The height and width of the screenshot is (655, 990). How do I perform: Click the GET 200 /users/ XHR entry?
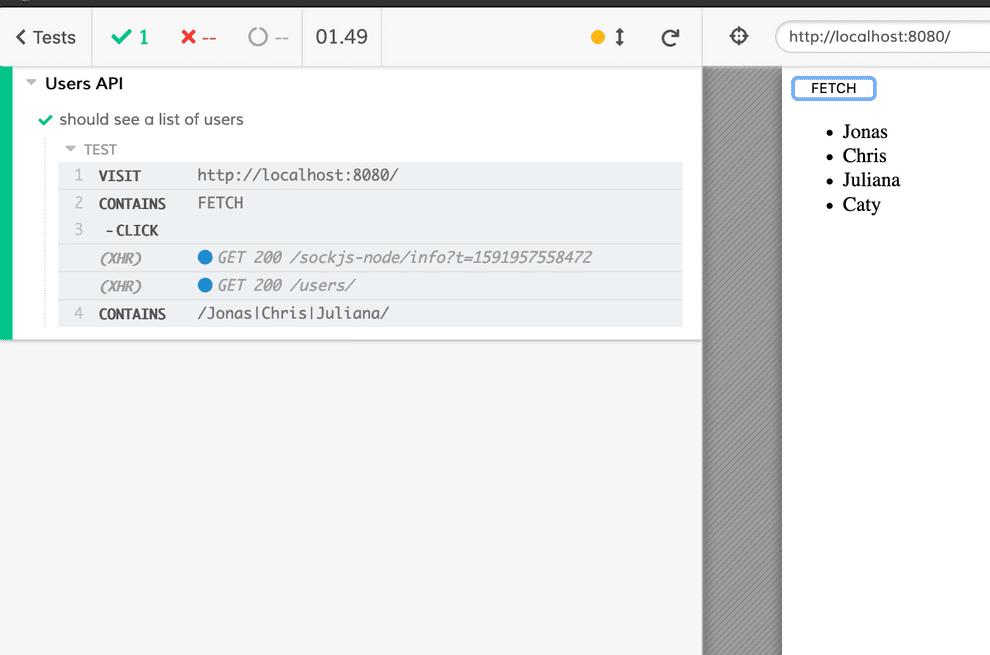[286, 286]
